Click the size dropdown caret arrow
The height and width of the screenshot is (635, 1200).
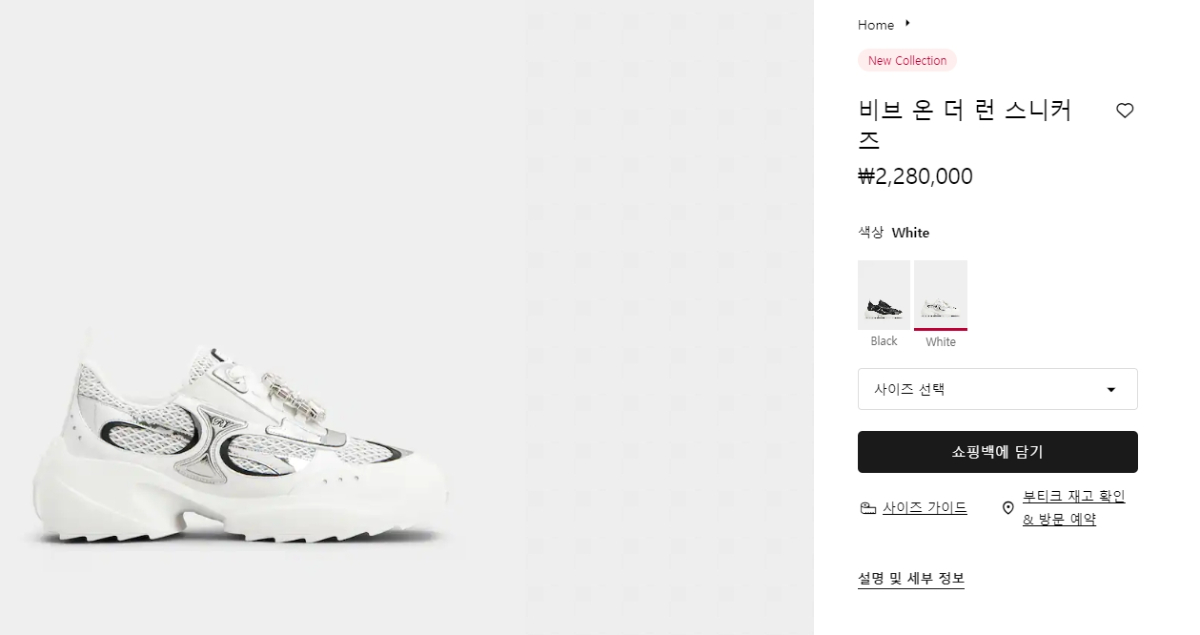(x=1111, y=390)
